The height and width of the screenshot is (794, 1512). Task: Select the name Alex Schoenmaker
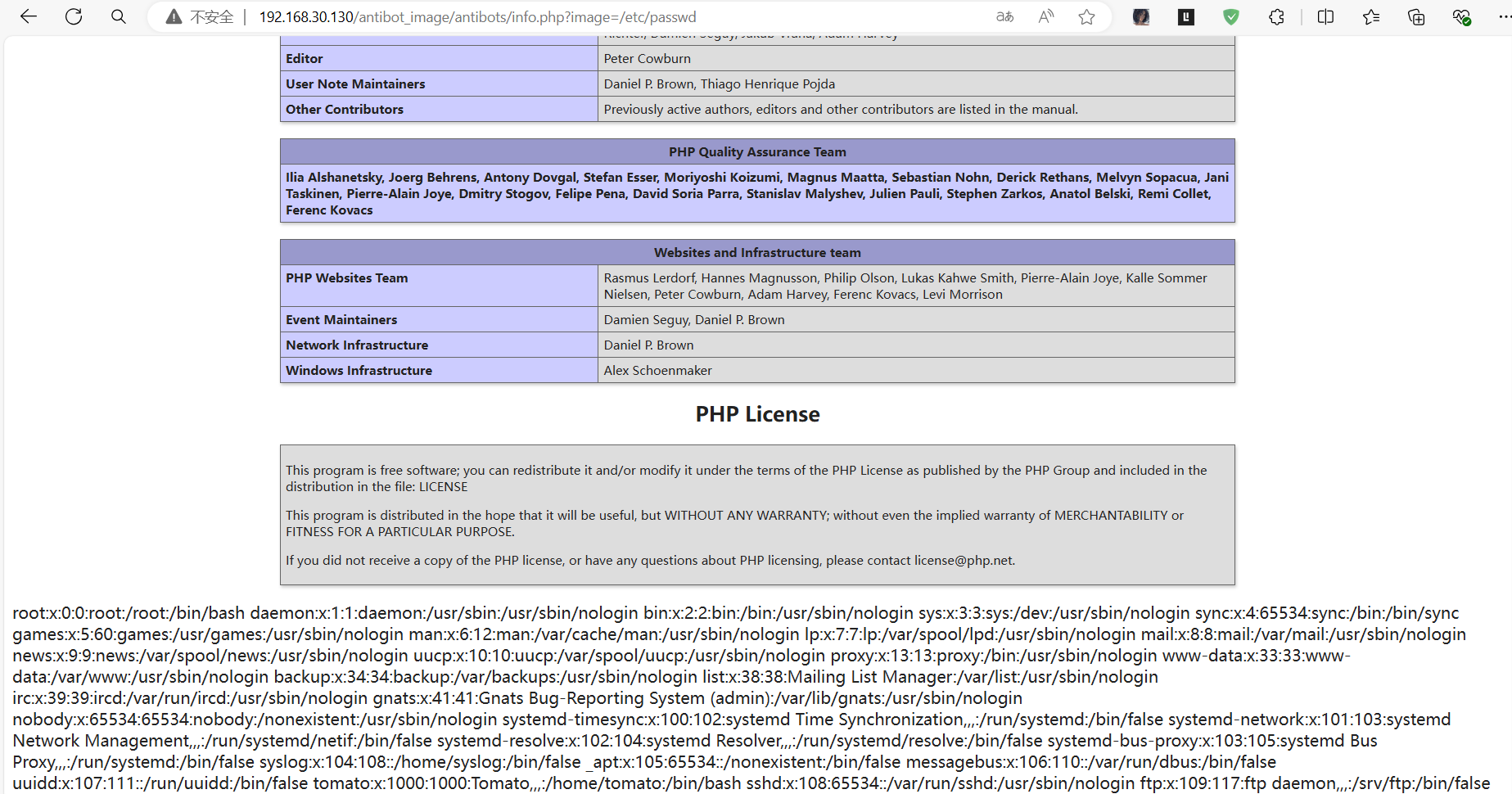pos(658,371)
